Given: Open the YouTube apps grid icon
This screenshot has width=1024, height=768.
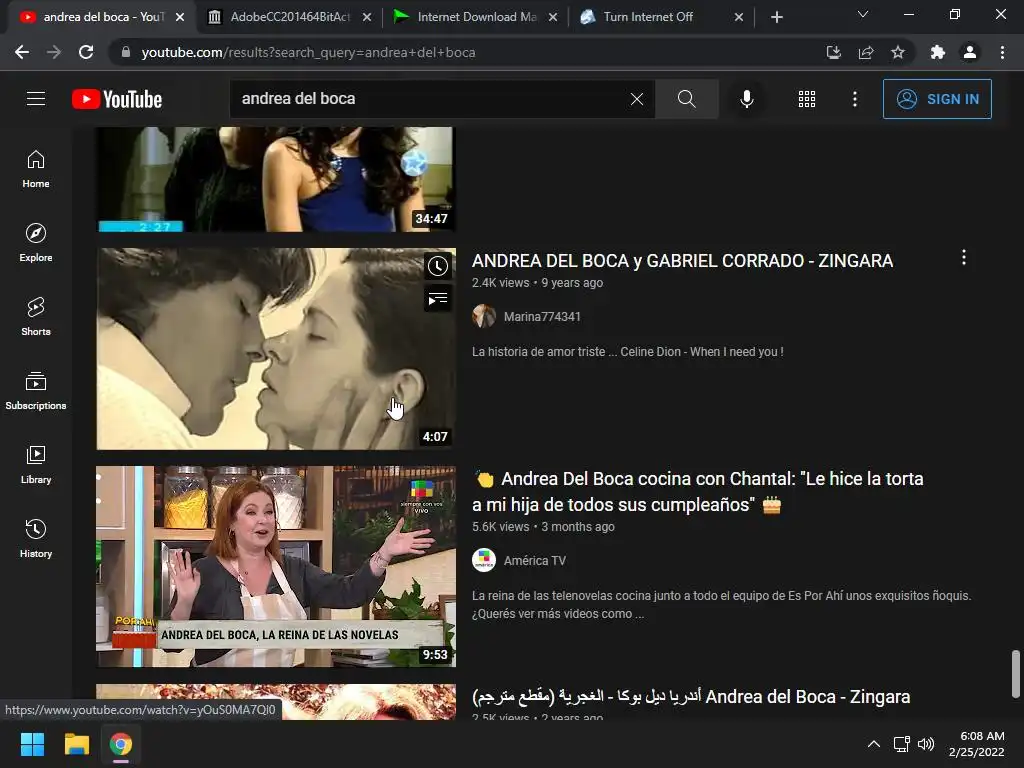Looking at the screenshot, I should (807, 99).
